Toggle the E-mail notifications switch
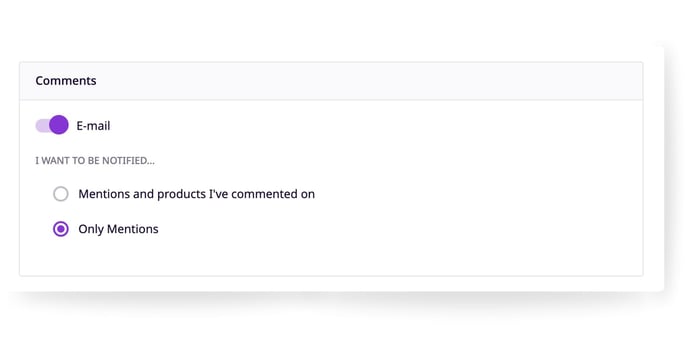Viewport: 688px width, 364px height. pos(52,125)
